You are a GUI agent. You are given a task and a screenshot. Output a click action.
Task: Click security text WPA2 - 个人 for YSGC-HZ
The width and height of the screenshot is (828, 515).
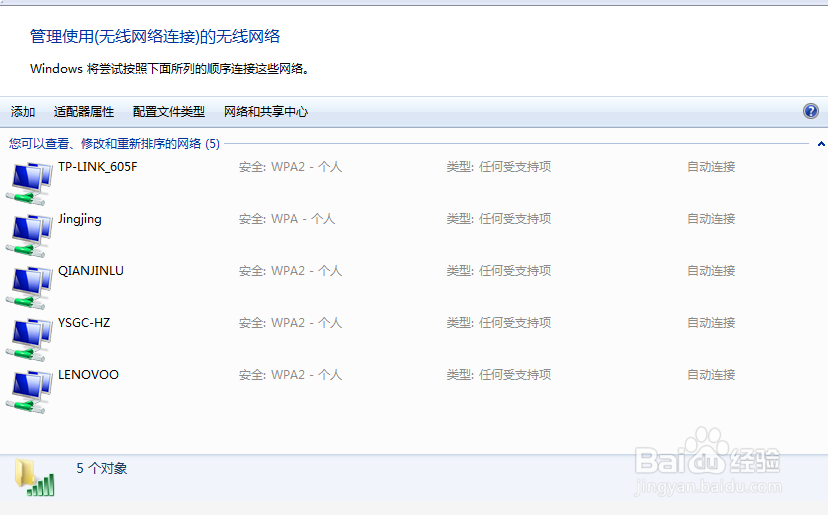[x=307, y=323]
